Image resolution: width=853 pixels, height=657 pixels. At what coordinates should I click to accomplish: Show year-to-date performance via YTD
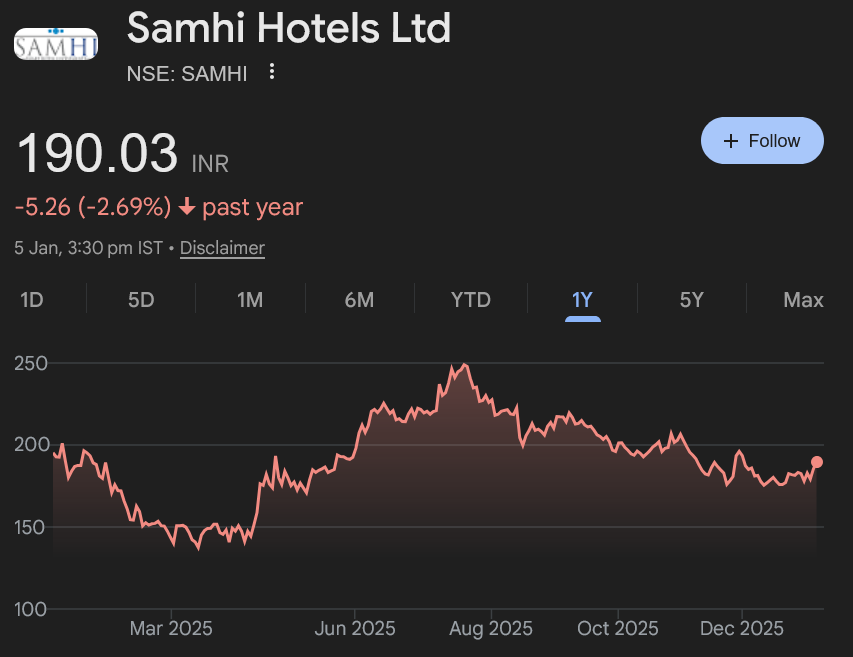point(469,299)
